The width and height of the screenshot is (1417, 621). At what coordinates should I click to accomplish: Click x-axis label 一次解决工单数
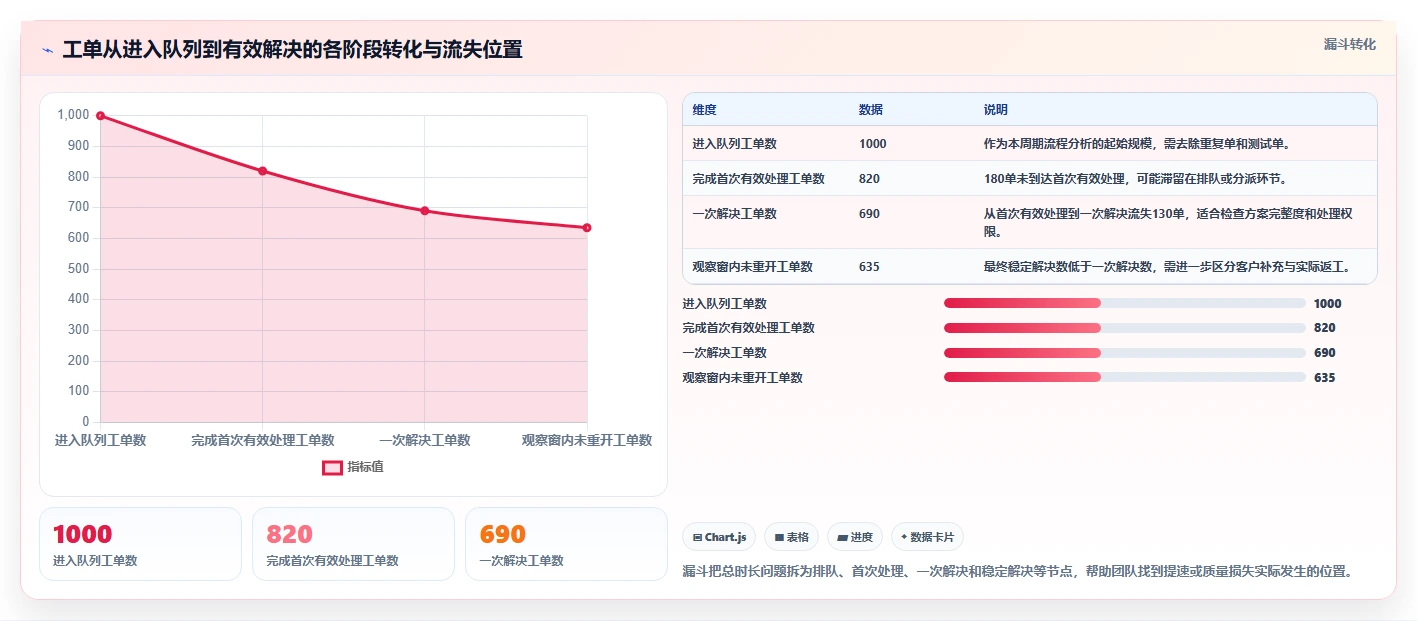425,440
